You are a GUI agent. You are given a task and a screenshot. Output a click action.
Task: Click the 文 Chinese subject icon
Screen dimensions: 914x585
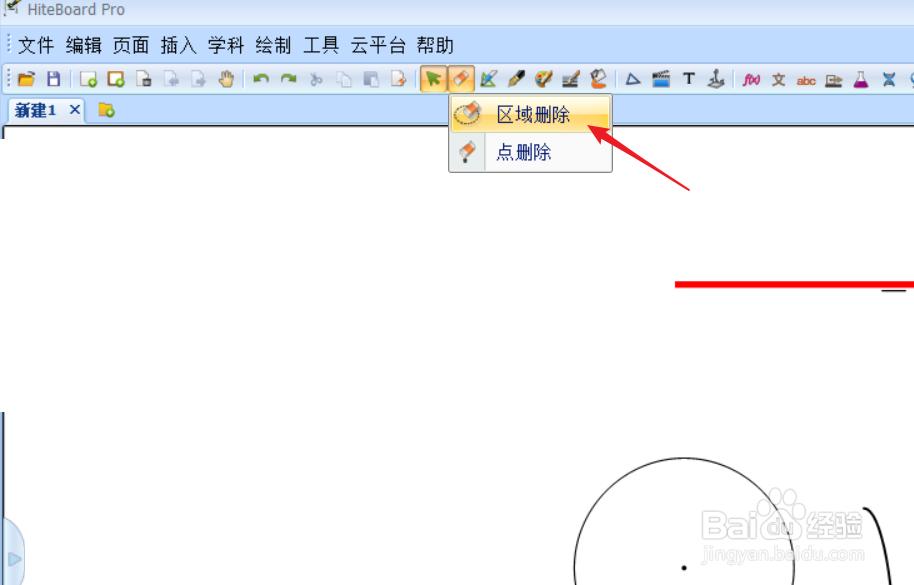[779, 79]
